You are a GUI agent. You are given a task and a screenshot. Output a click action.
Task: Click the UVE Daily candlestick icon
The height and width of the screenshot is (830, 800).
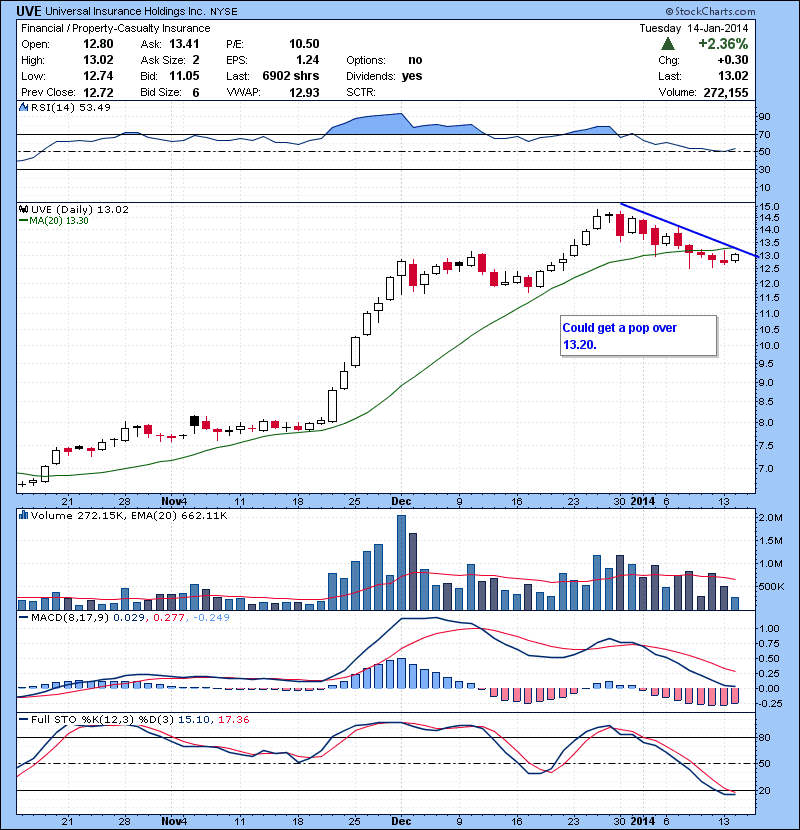23,210
